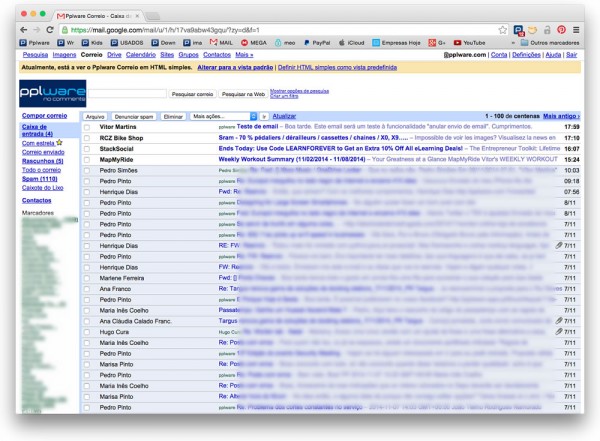Open Imagens in the top navigation

pyautogui.click(x=64, y=55)
